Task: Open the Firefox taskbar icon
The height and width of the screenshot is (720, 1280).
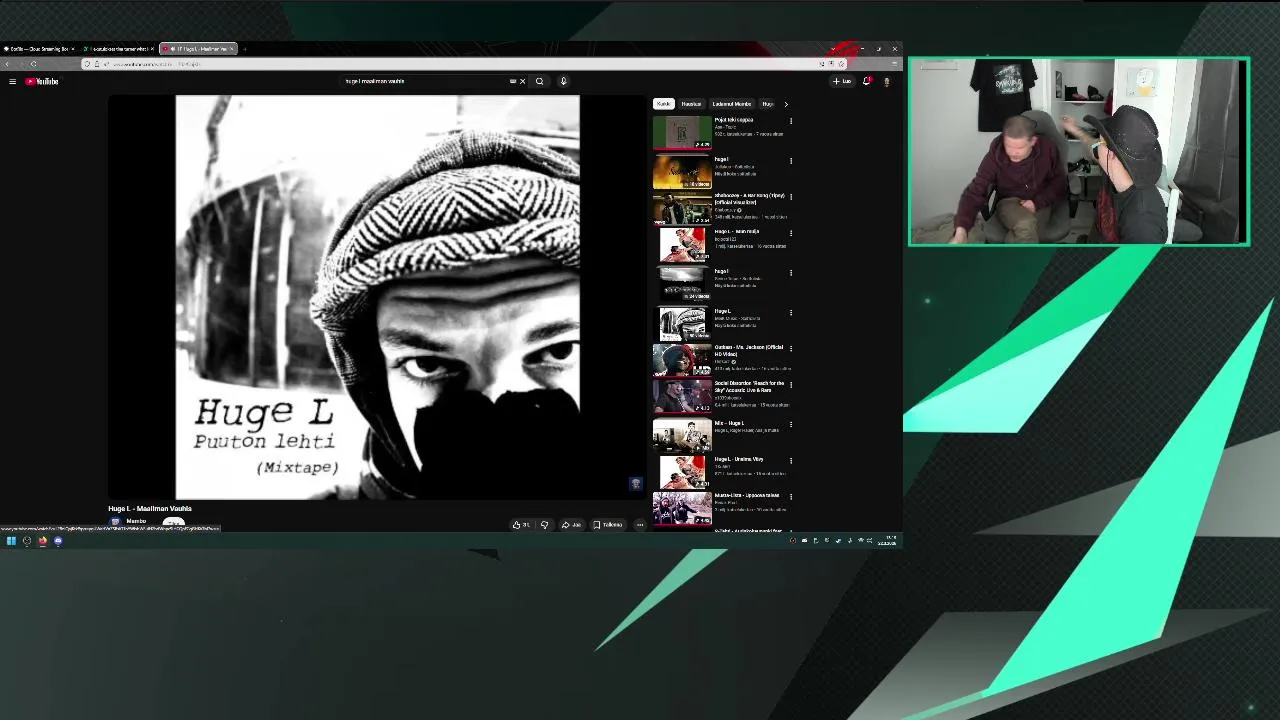Action: pos(42,541)
